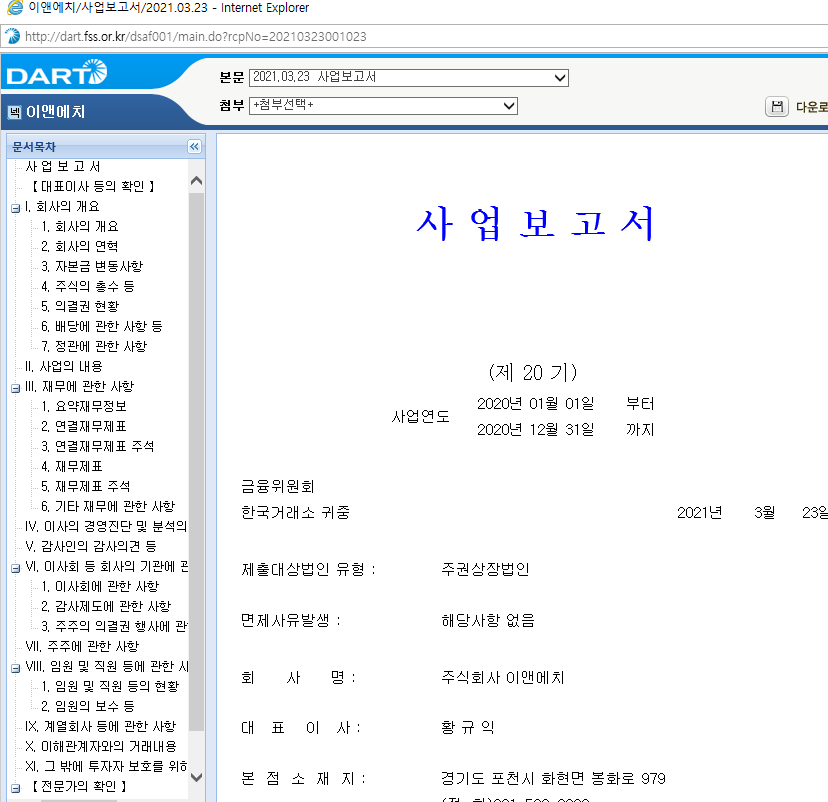Open '1. 이사회에 관한 사항' section
This screenshot has width=828, height=802.
100,587
